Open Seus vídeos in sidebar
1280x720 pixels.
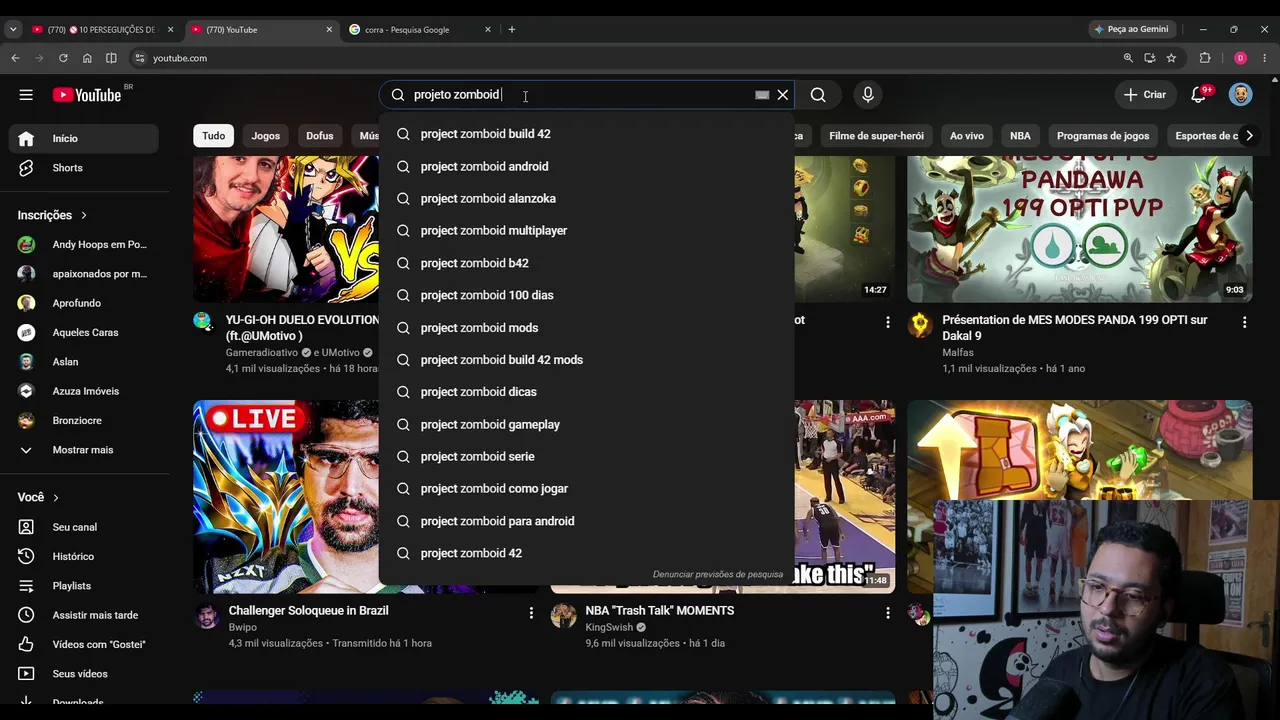click(83, 674)
